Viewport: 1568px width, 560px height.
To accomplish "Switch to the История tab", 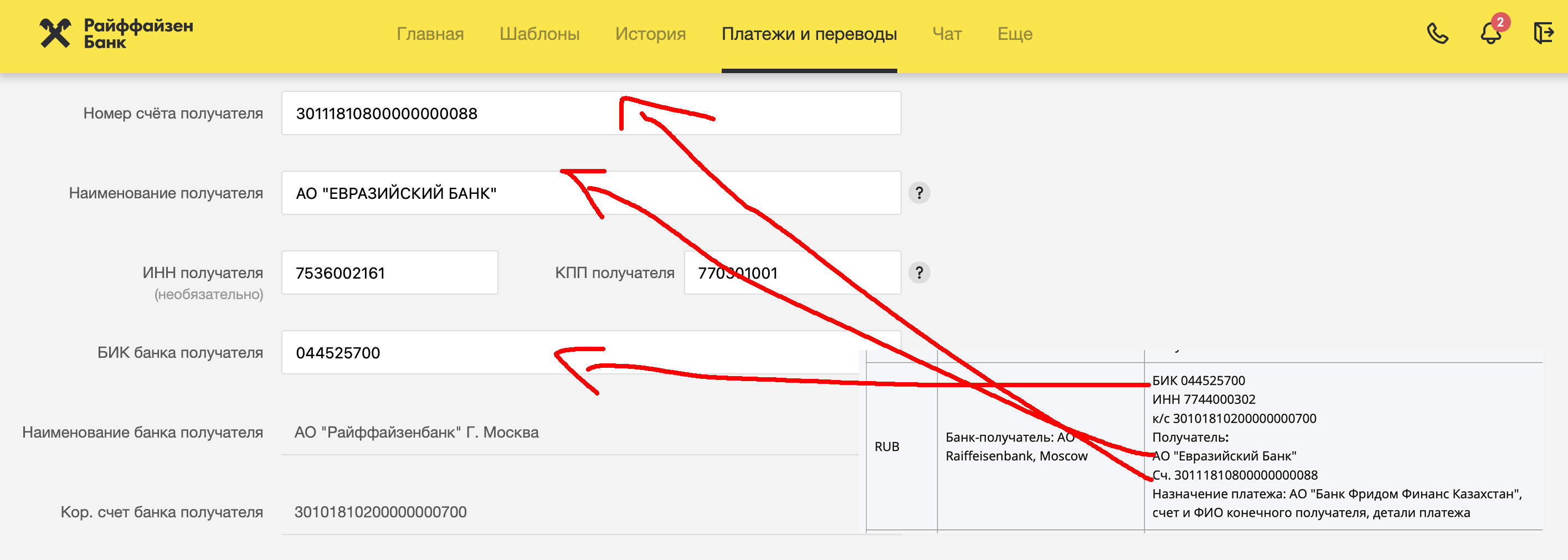I will coord(650,34).
